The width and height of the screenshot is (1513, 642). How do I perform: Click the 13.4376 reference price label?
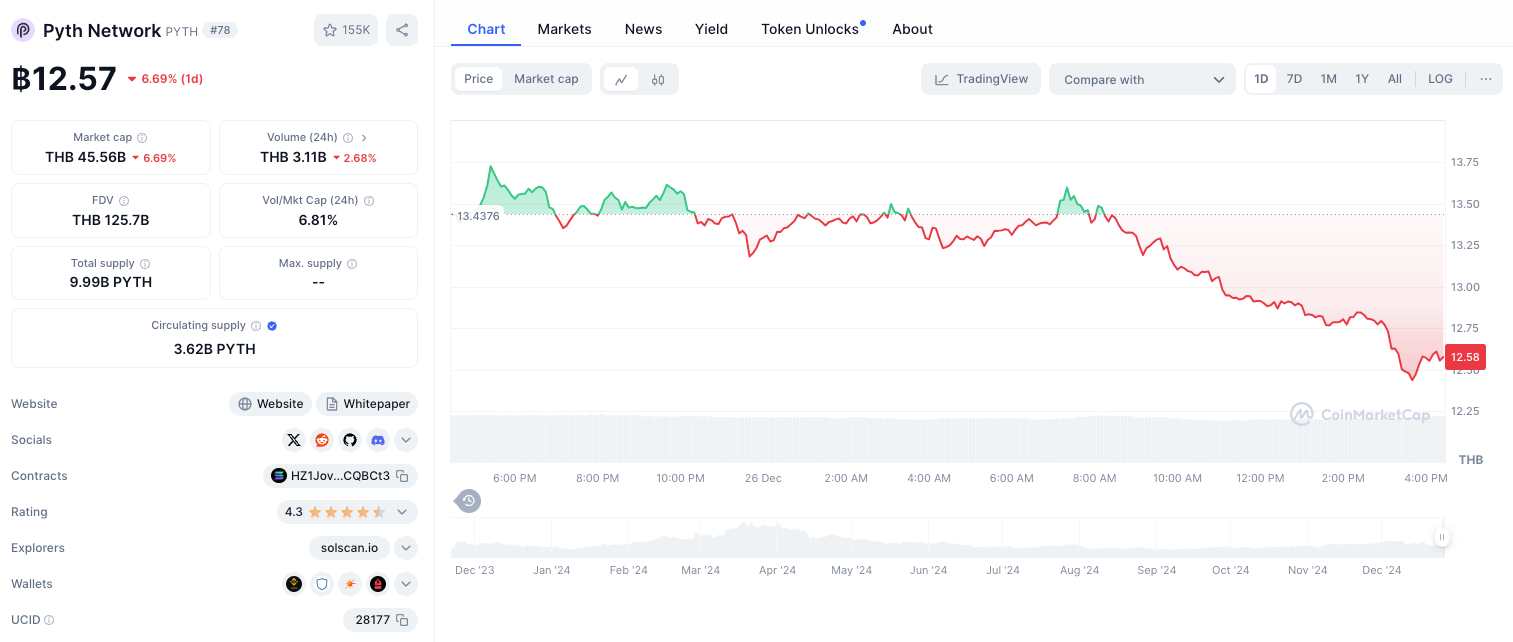click(478, 215)
